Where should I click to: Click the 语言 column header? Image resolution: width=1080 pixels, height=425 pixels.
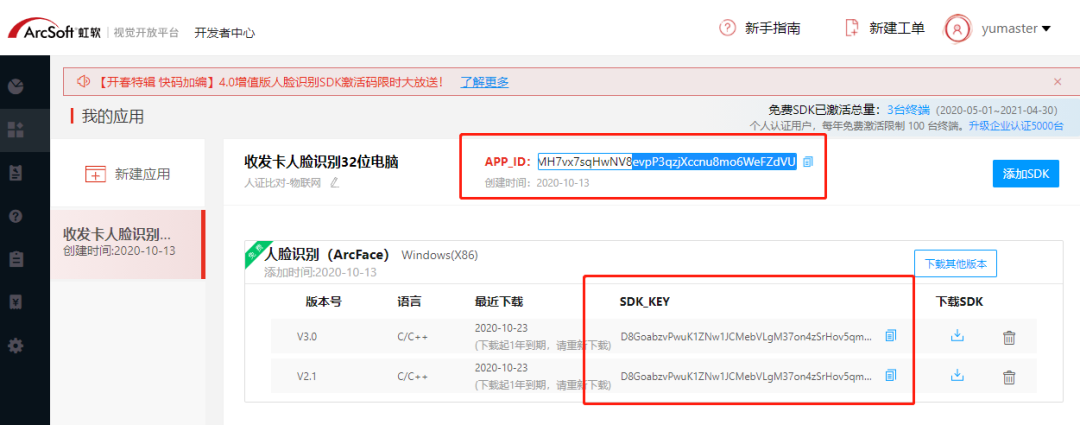(x=409, y=302)
